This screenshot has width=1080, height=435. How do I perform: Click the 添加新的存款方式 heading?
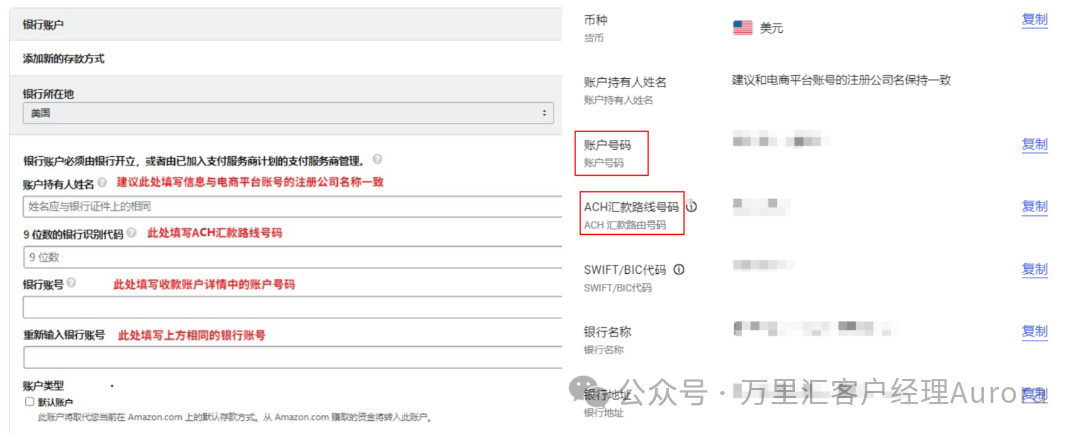coord(64,59)
